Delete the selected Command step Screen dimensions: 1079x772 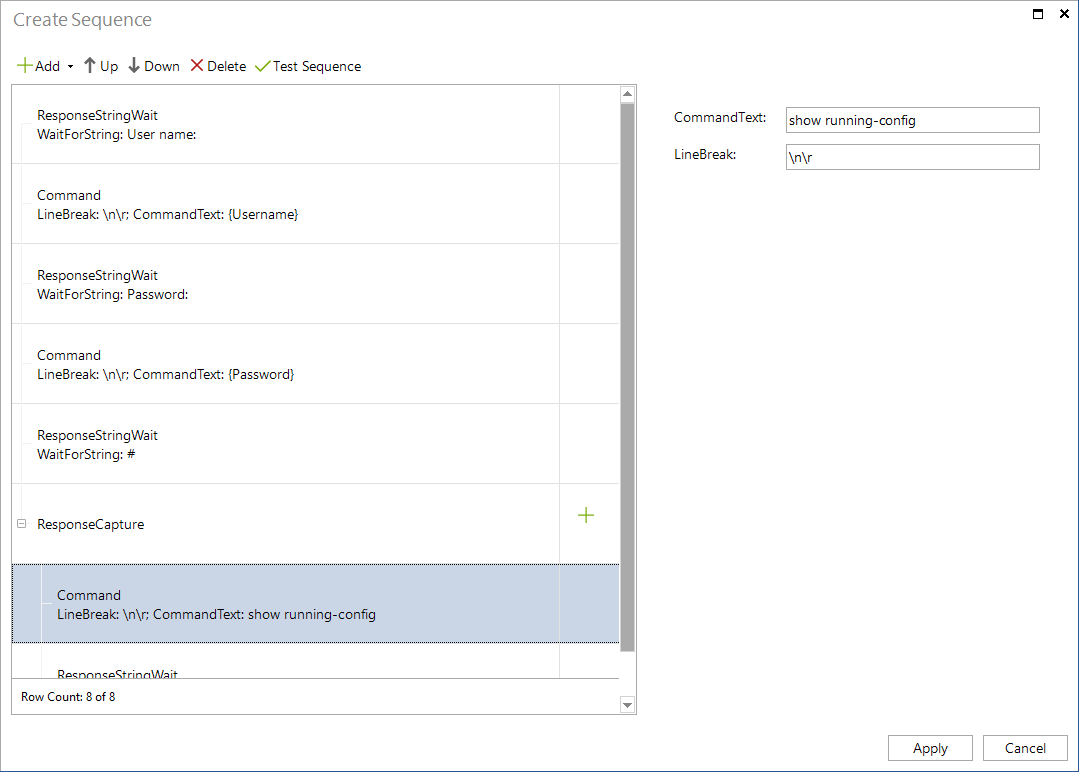pyautogui.click(x=218, y=66)
